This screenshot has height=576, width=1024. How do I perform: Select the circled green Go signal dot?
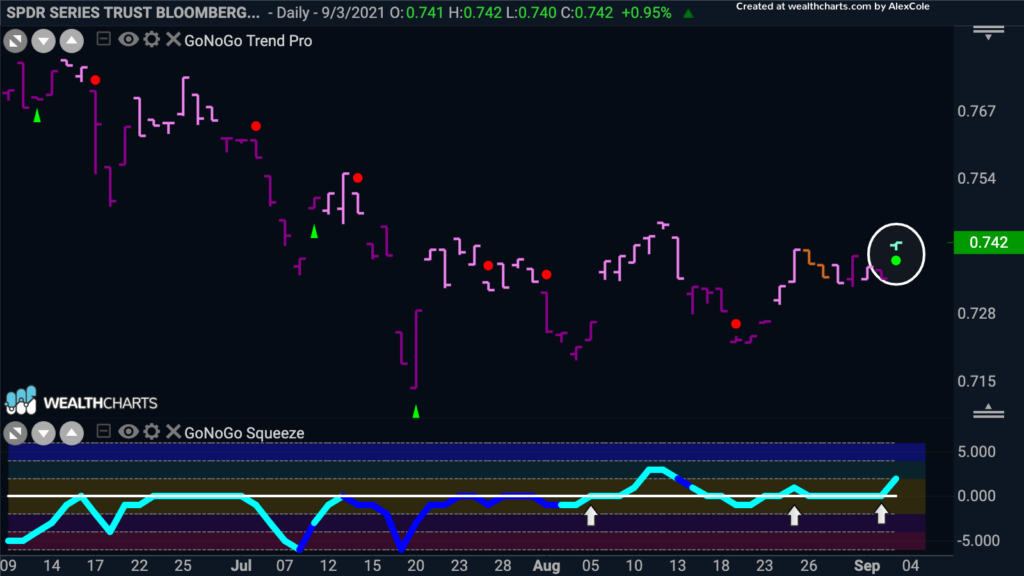pos(896,261)
